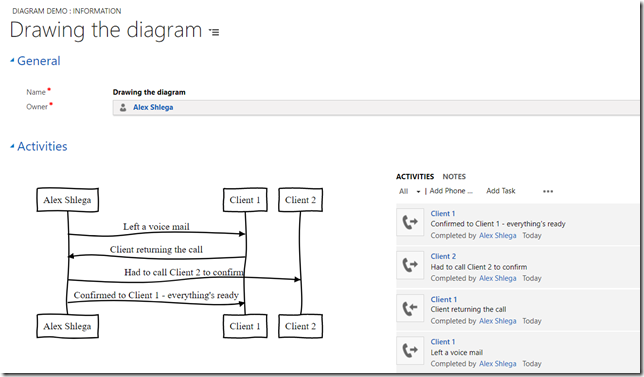Click the user icon in Owner field
Viewport: 644px width, 377px height.
point(122,108)
